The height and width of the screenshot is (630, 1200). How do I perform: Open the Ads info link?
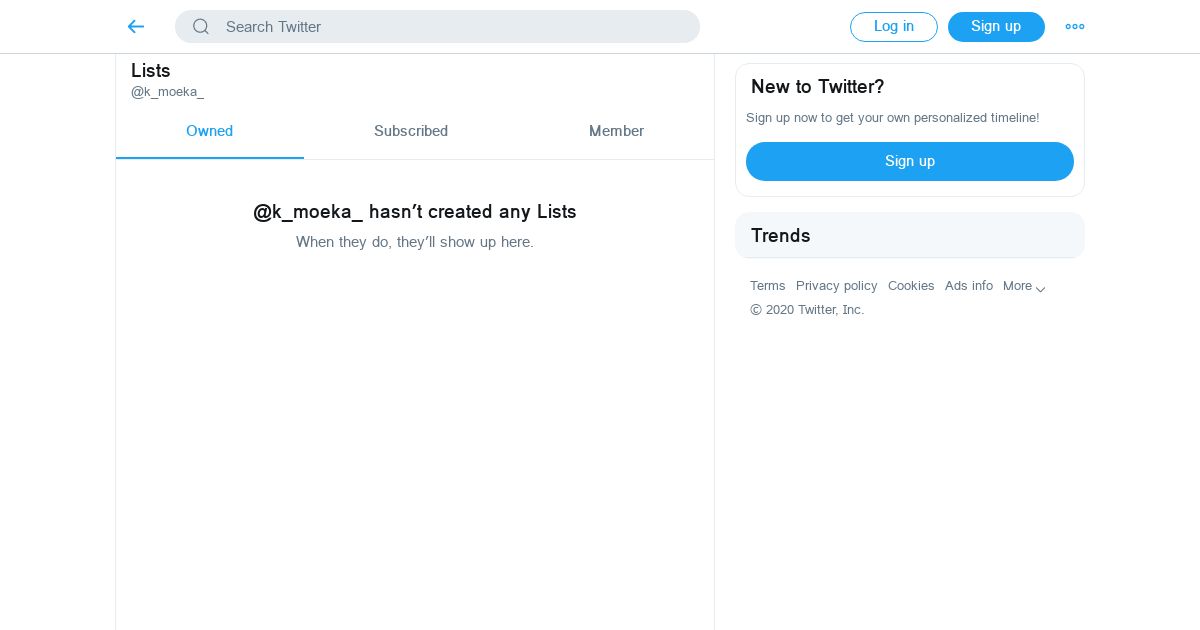pyautogui.click(x=969, y=286)
